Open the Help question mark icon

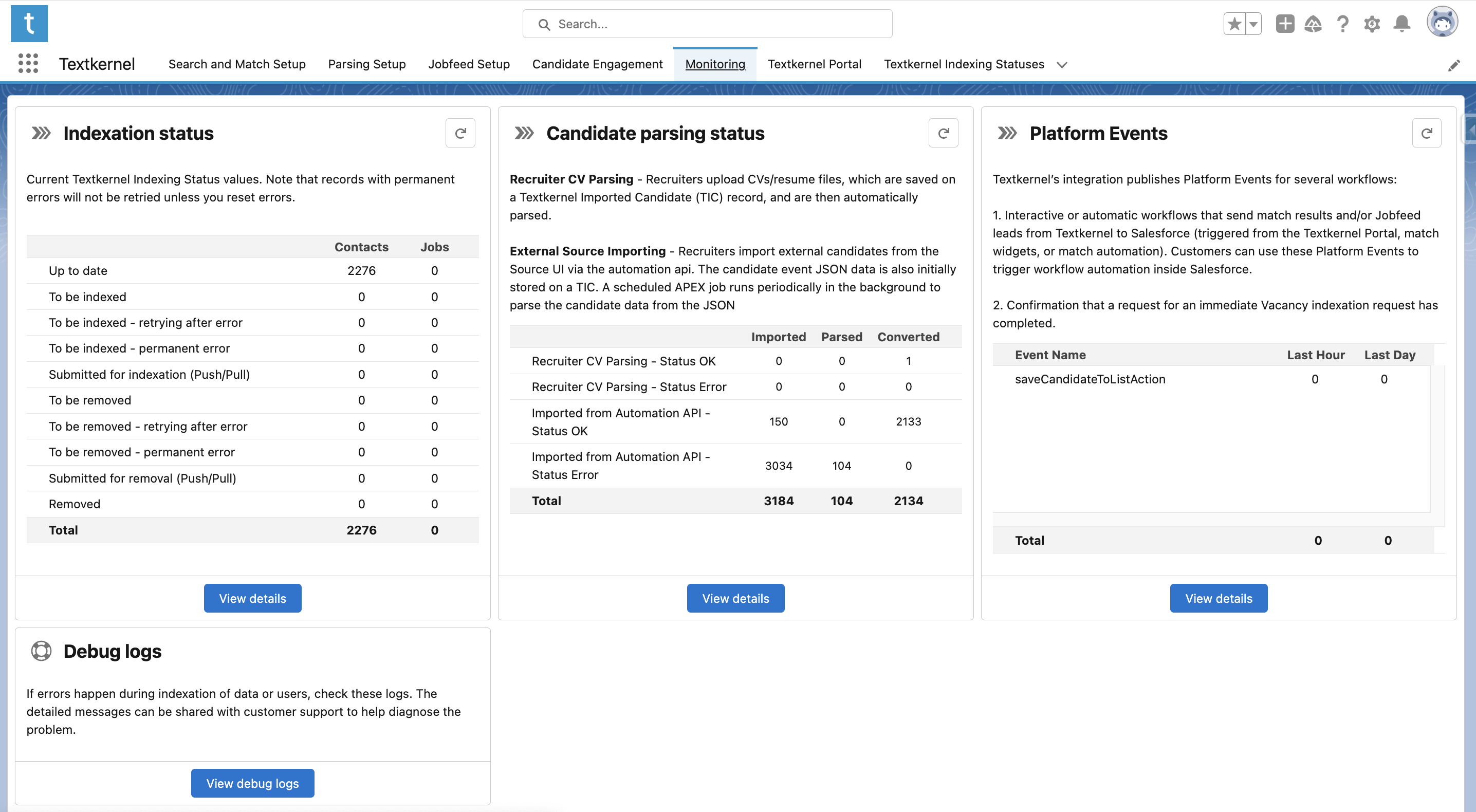coord(1342,24)
